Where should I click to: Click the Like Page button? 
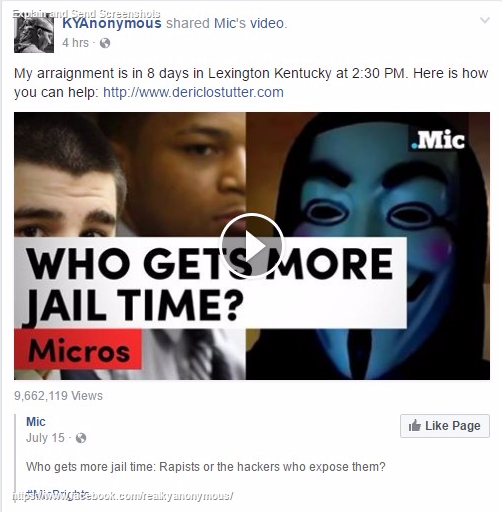click(445, 426)
